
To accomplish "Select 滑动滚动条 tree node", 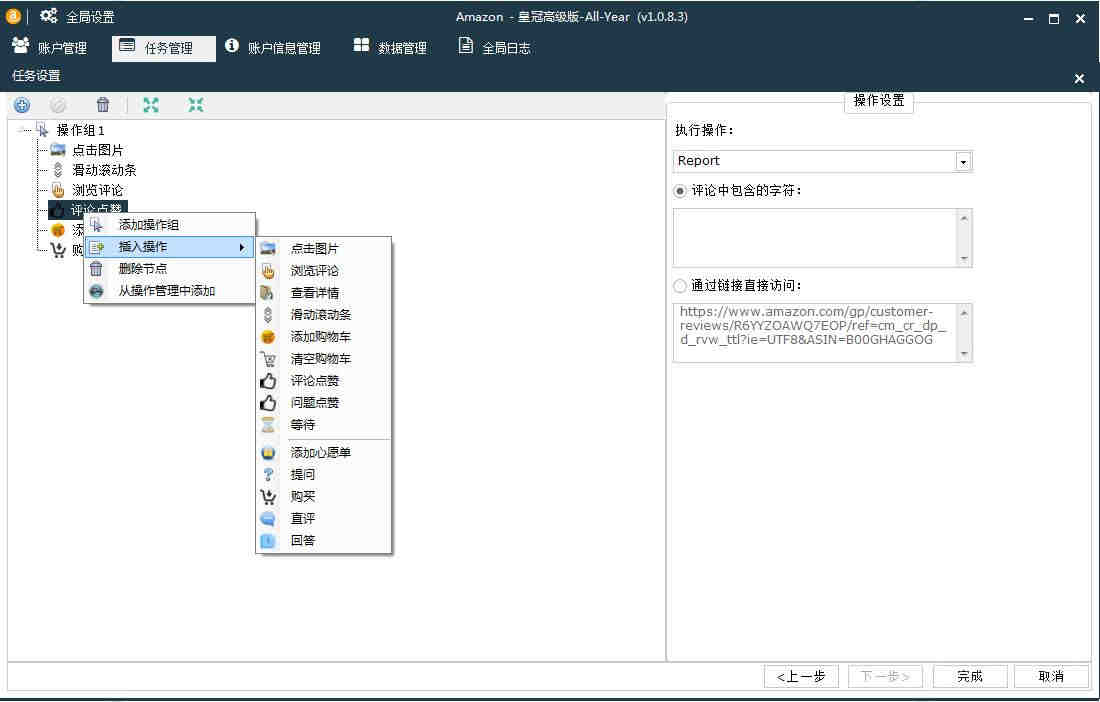I will (x=105, y=170).
